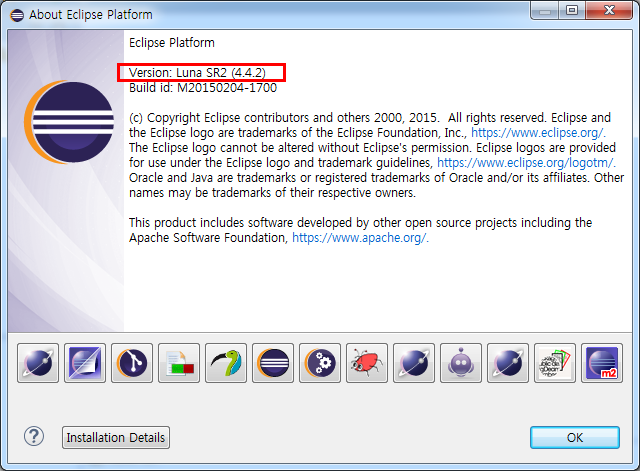Click the green-headed bird feature icon
This screenshot has width=640, height=471.
[226, 362]
